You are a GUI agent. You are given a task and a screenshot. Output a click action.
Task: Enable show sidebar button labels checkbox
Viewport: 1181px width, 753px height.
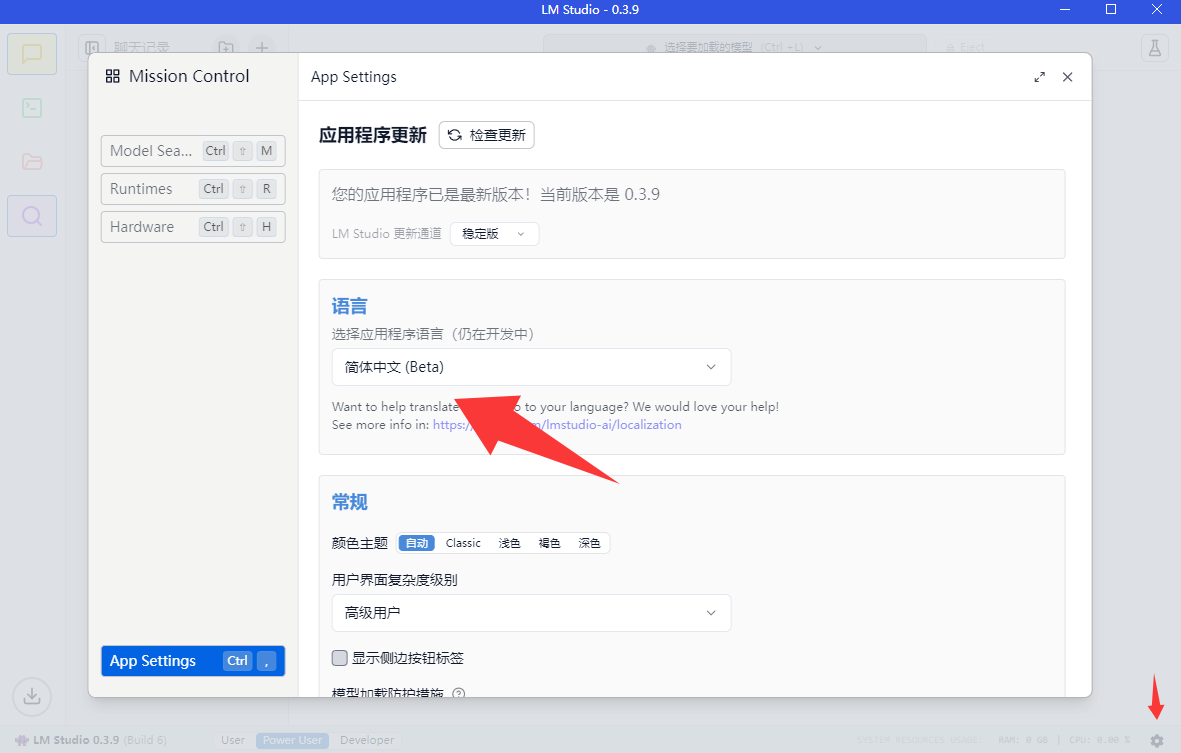tap(340, 657)
